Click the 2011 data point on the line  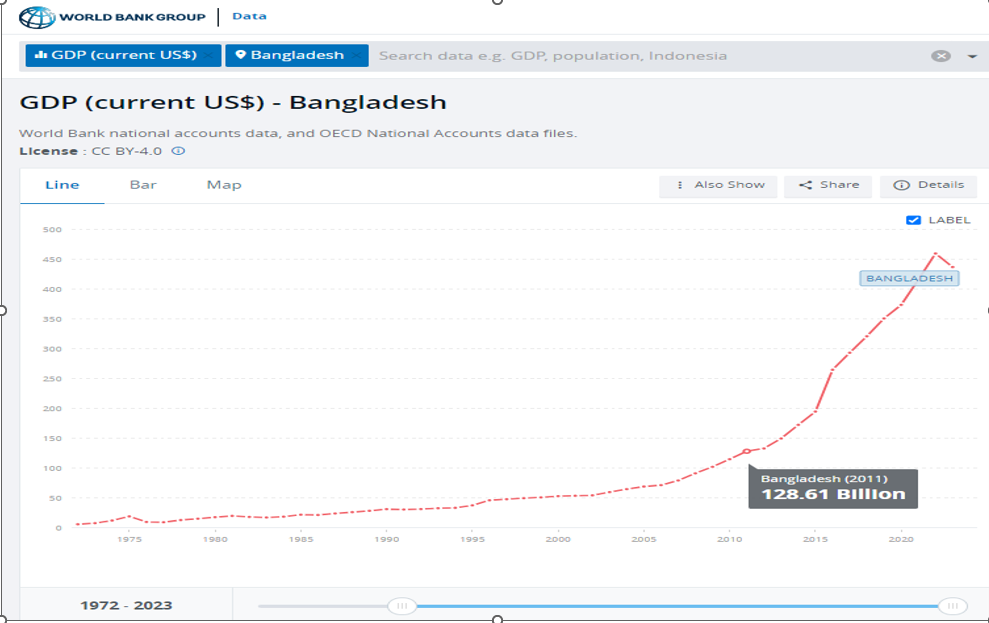pyautogui.click(x=746, y=452)
